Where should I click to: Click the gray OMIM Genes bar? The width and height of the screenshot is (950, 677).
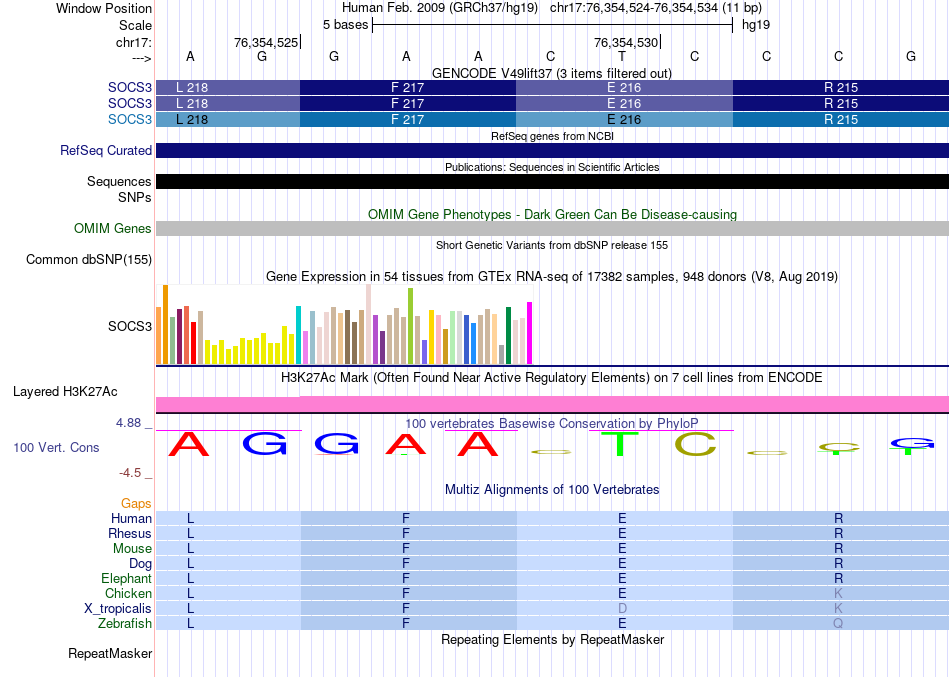click(x=552, y=228)
